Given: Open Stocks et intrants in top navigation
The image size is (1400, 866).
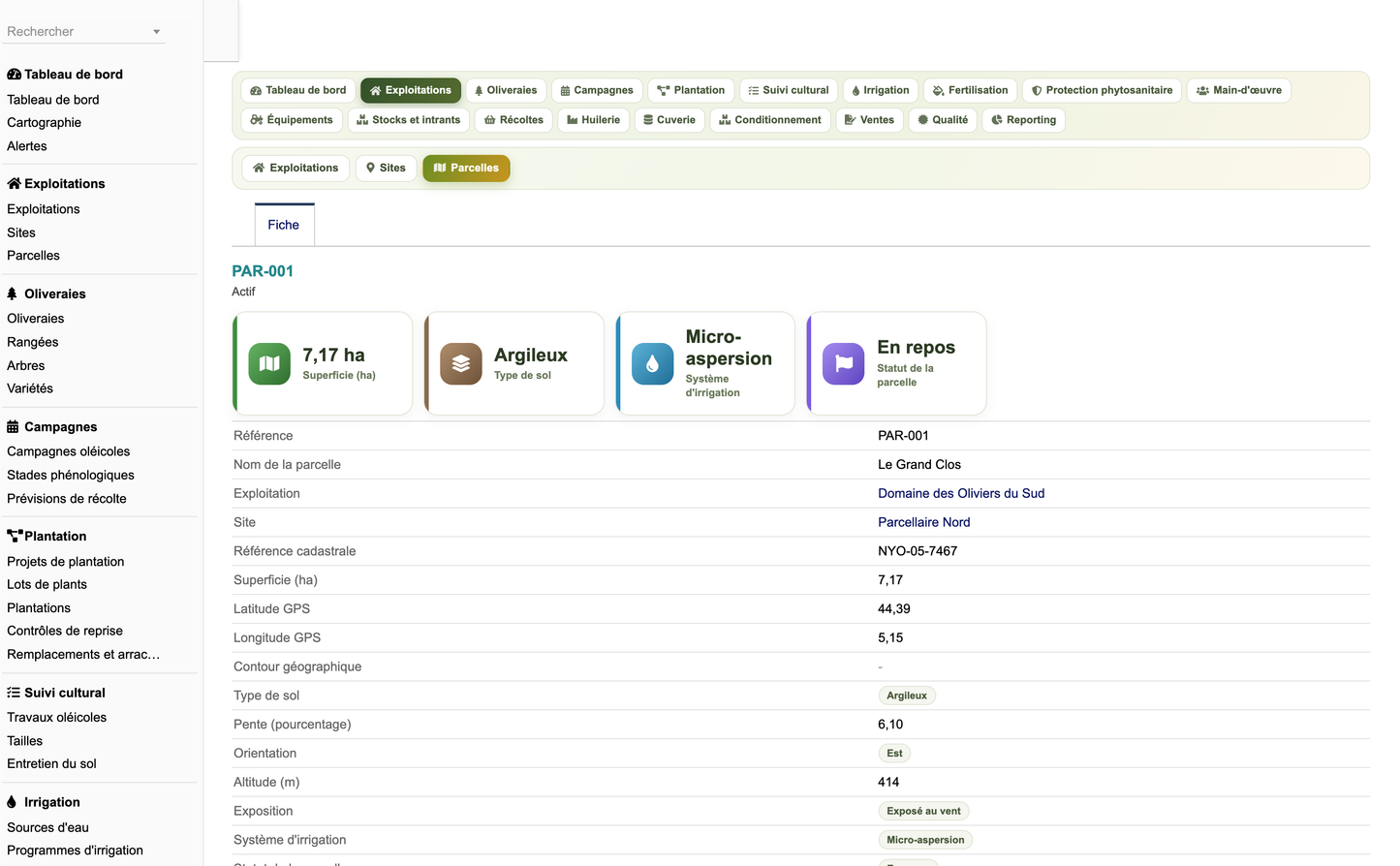Looking at the screenshot, I should pos(409,120).
